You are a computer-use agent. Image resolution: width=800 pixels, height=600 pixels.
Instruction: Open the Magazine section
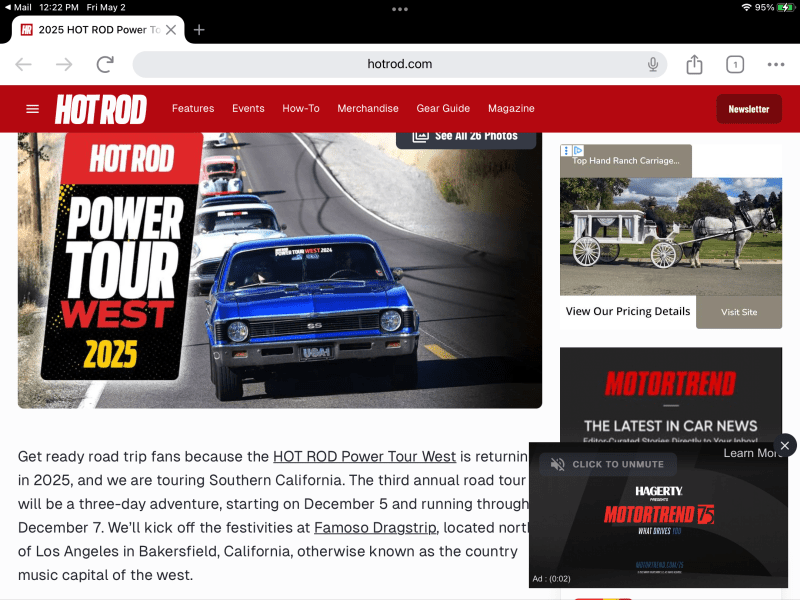[x=511, y=108]
